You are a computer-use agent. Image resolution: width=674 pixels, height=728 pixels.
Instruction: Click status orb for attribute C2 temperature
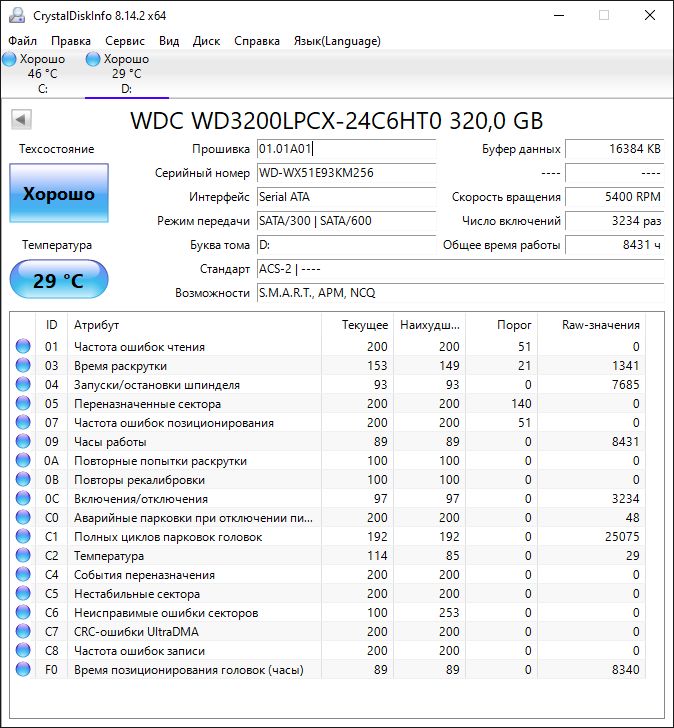(23, 556)
